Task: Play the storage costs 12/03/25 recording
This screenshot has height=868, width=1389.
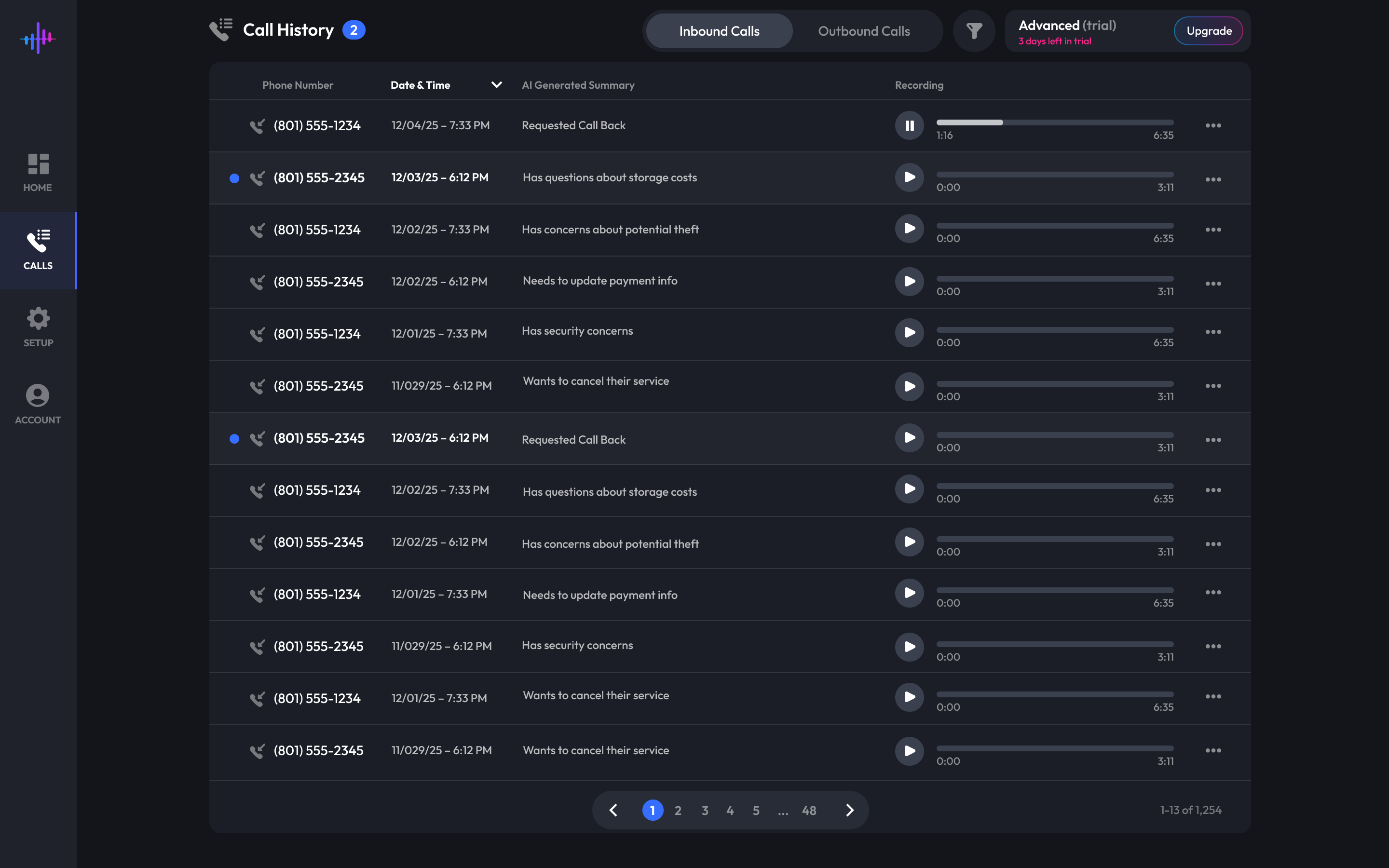Action: point(909,177)
